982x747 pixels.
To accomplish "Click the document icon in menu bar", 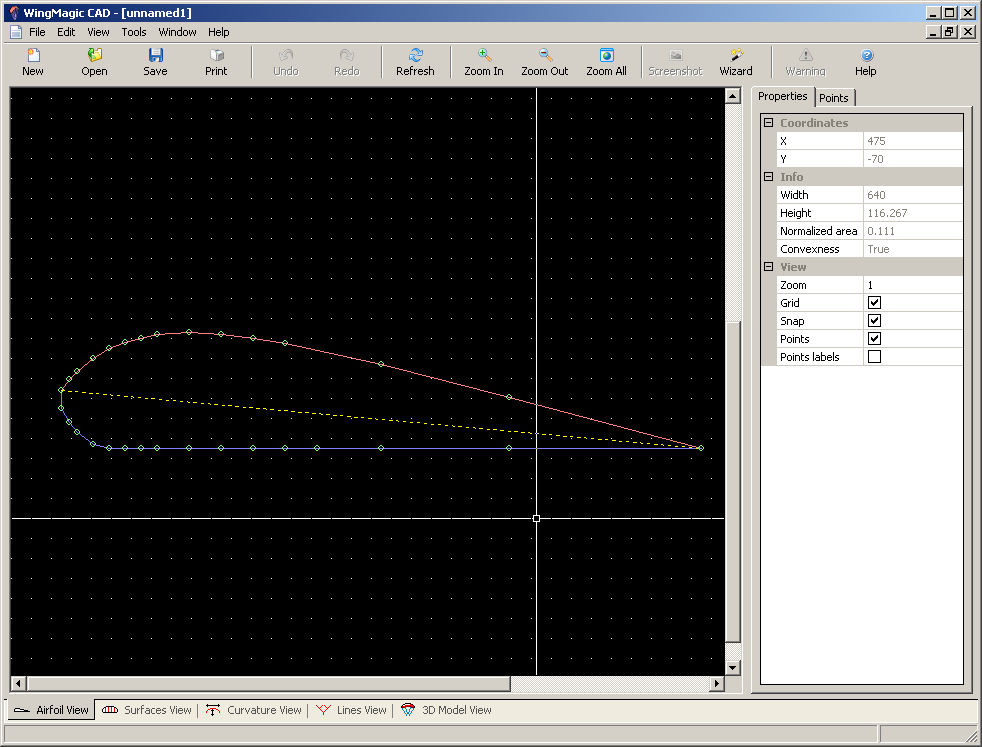I will click(x=16, y=32).
